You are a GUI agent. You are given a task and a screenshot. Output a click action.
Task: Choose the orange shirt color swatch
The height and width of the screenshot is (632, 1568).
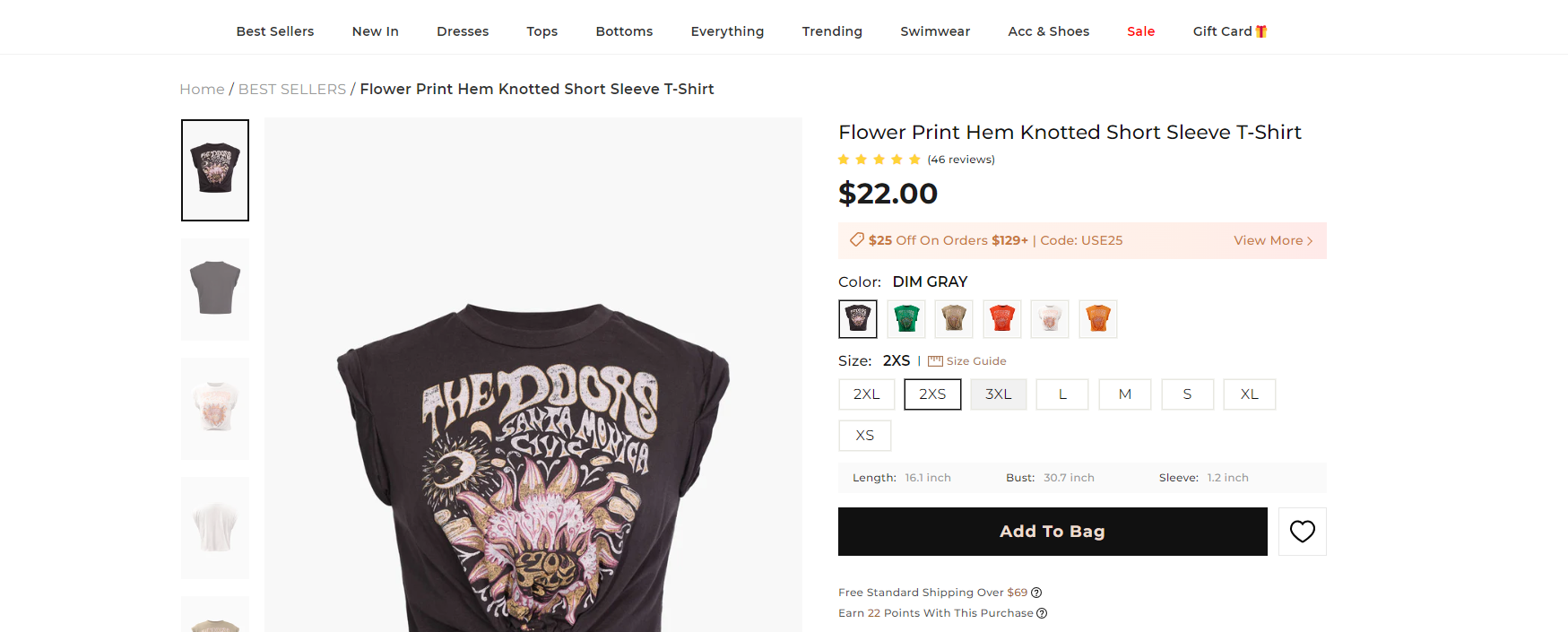(x=1097, y=319)
